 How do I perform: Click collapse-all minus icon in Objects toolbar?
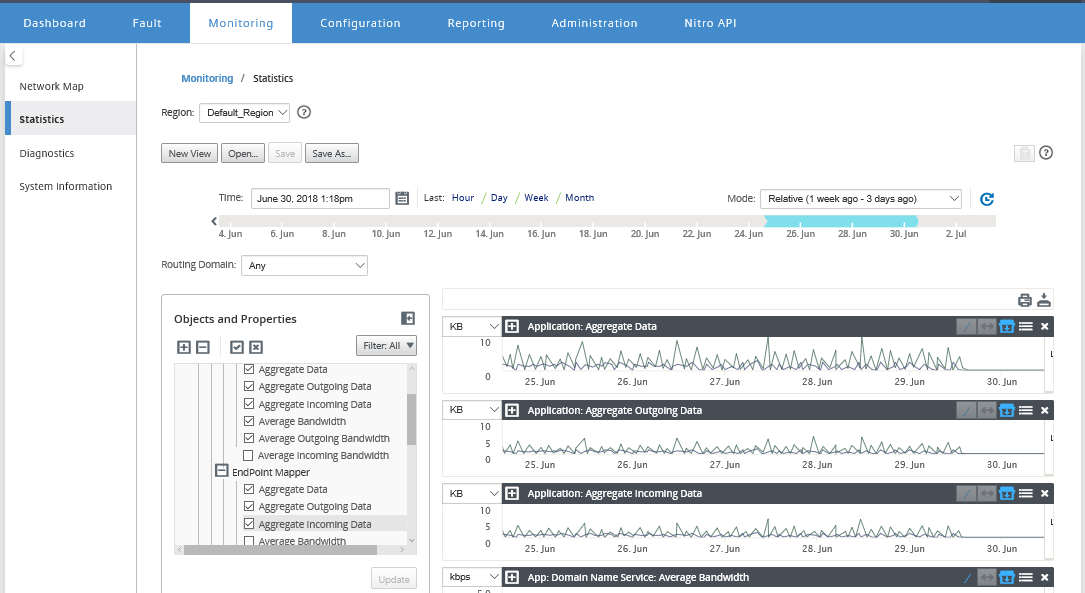coord(203,347)
